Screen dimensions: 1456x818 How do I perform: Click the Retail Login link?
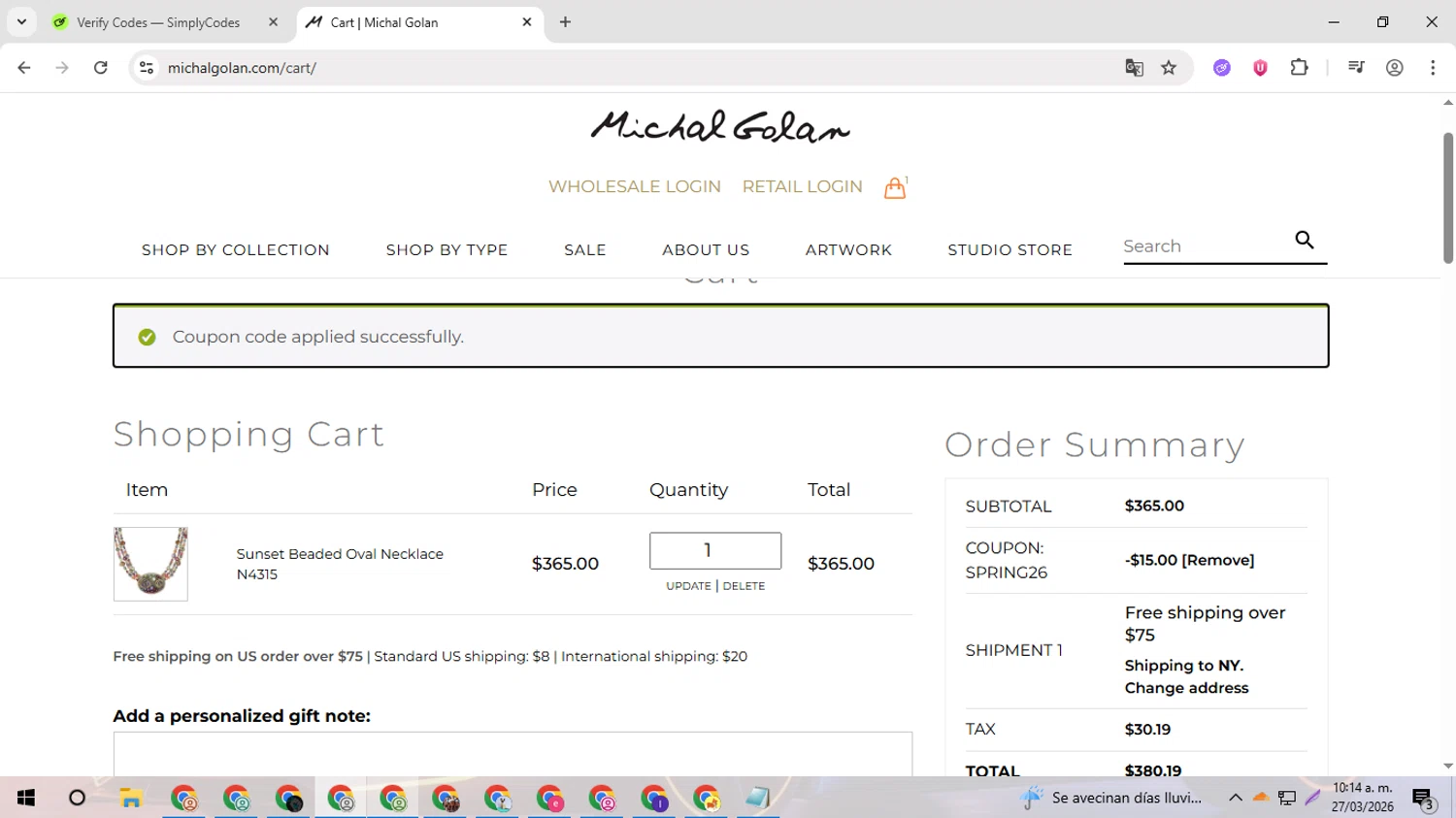click(x=802, y=186)
